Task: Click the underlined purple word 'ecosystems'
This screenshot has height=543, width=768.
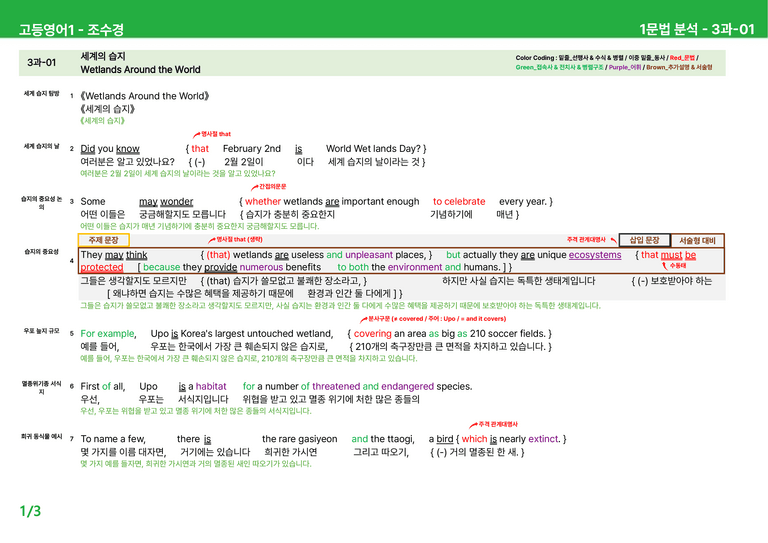Action: click(595, 255)
